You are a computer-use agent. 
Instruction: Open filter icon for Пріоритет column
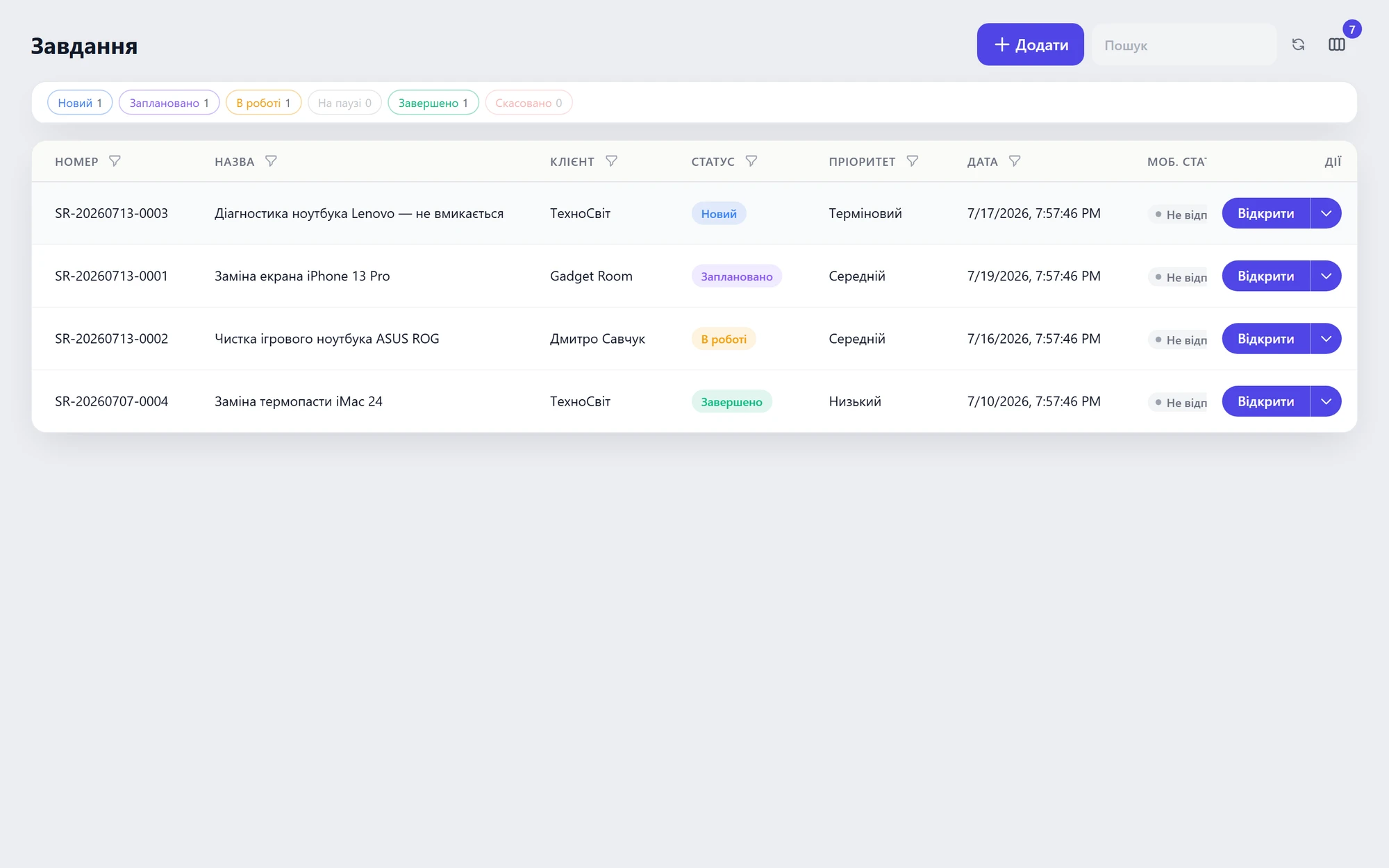pos(913,161)
